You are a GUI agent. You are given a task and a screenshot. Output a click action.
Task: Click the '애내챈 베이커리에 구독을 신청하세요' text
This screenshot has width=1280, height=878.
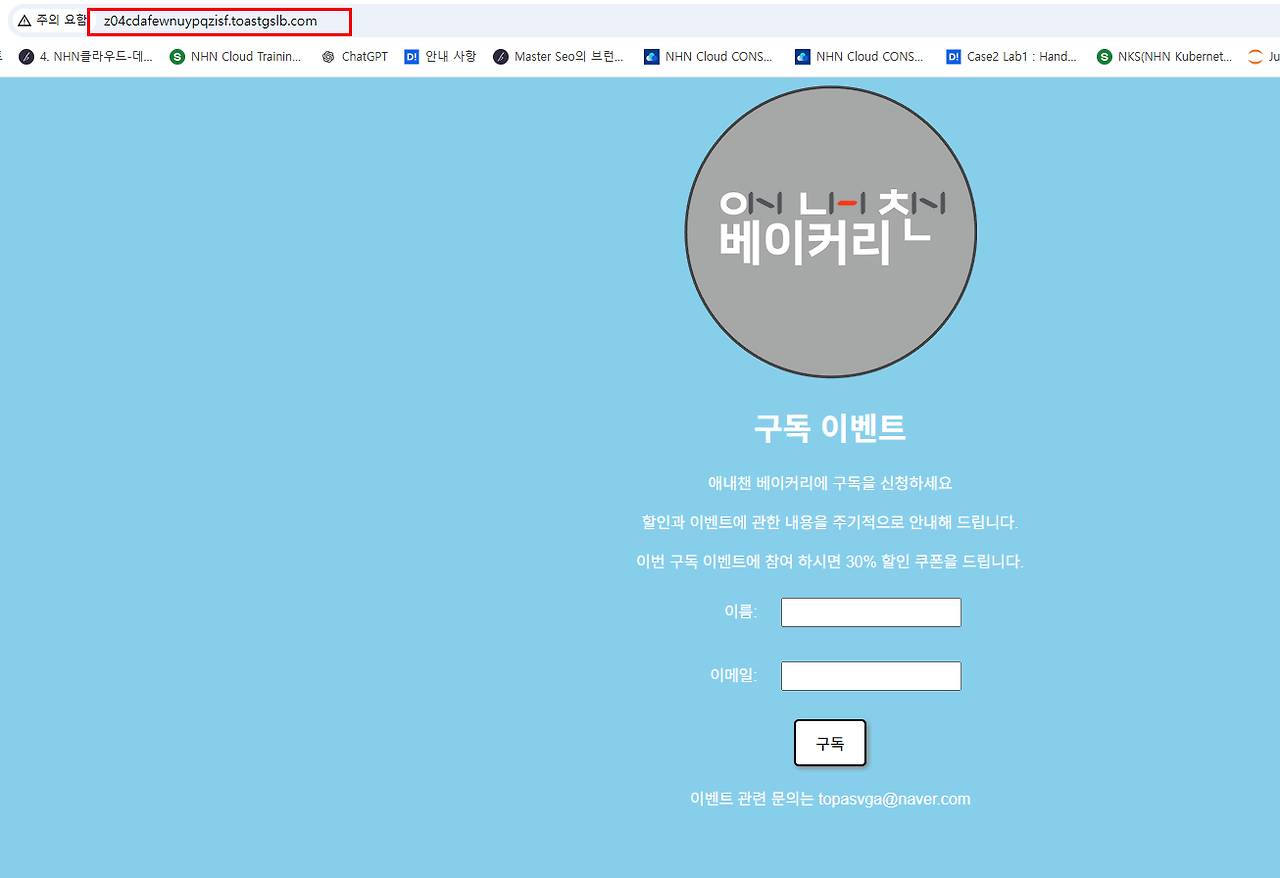(830, 483)
